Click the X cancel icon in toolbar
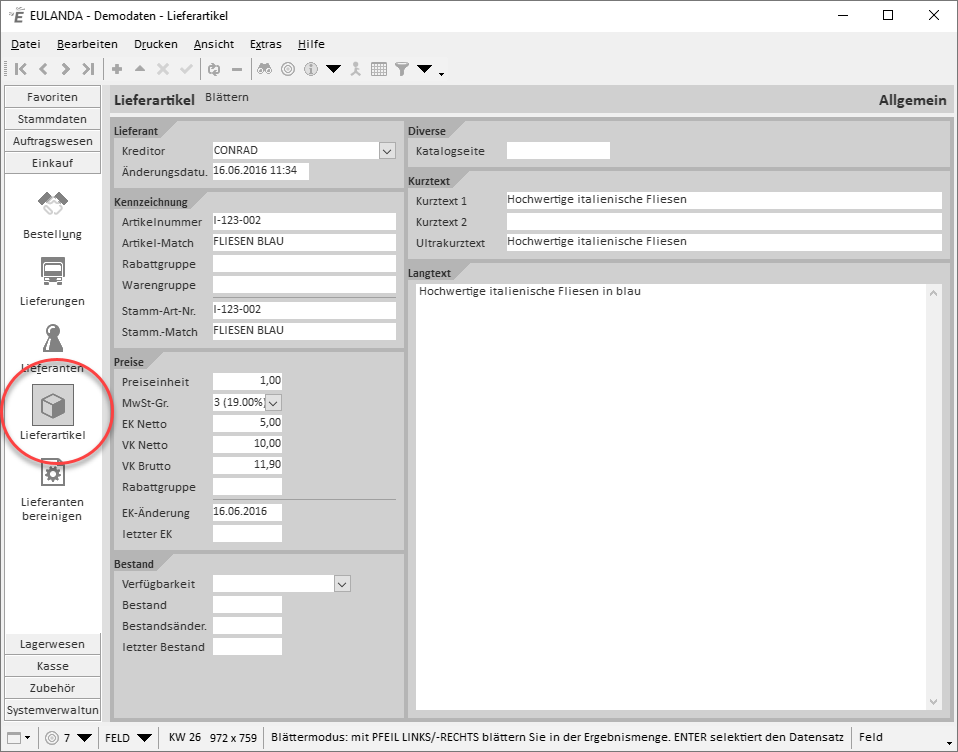The height and width of the screenshot is (752, 958). [x=163, y=69]
